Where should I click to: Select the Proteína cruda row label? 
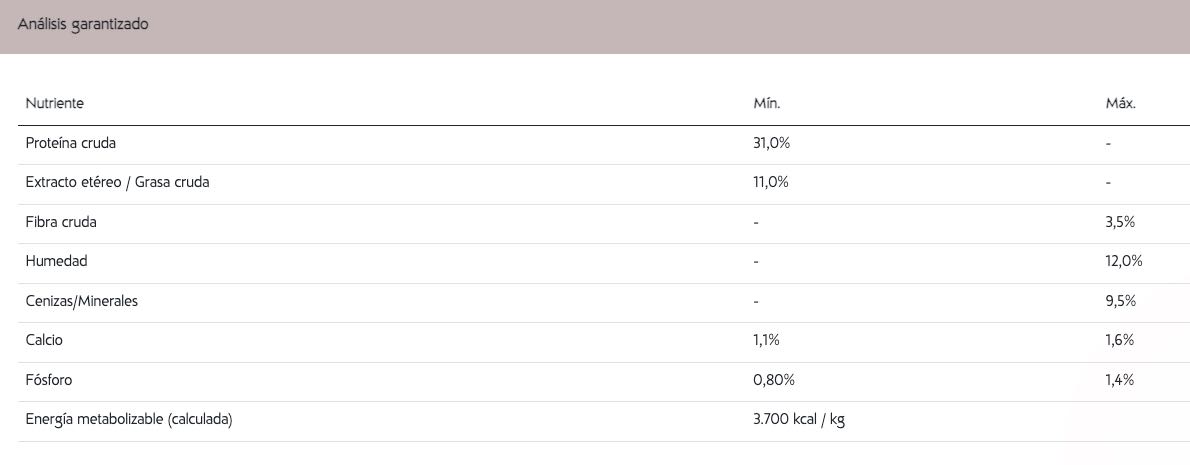71,143
